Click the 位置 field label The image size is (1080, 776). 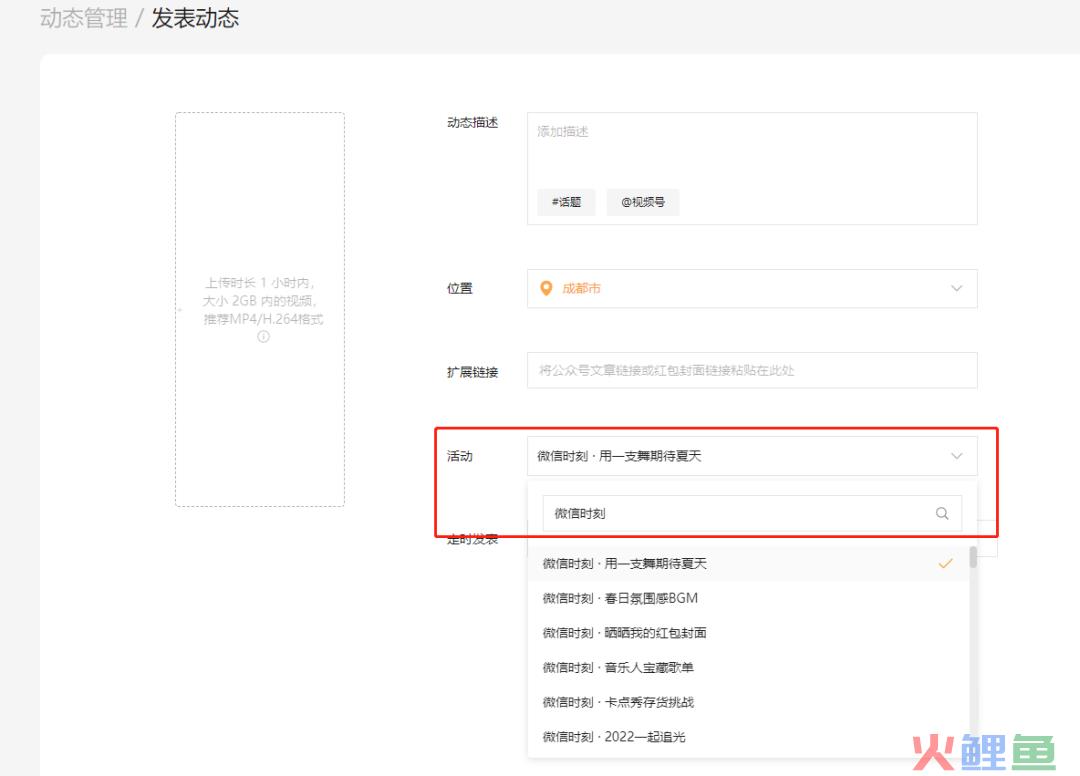[459, 289]
